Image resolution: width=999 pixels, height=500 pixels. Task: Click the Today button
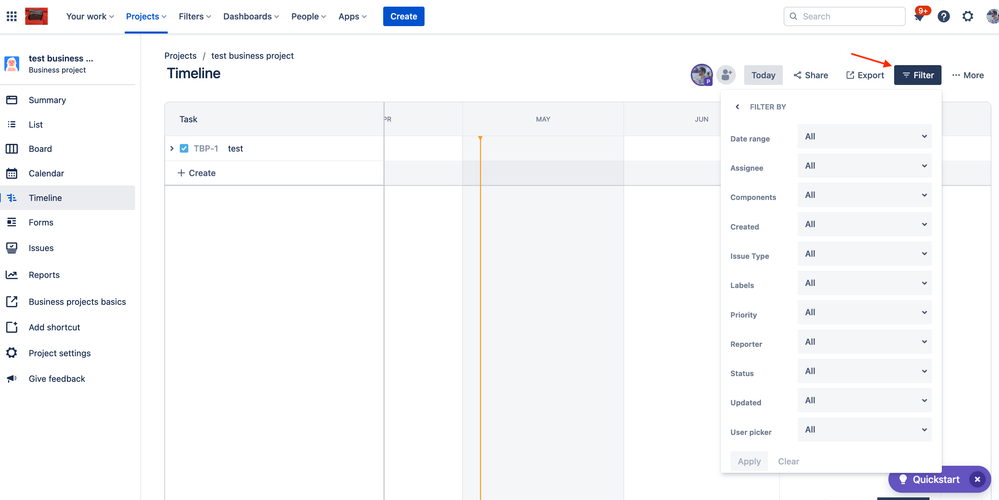[x=763, y=75]
